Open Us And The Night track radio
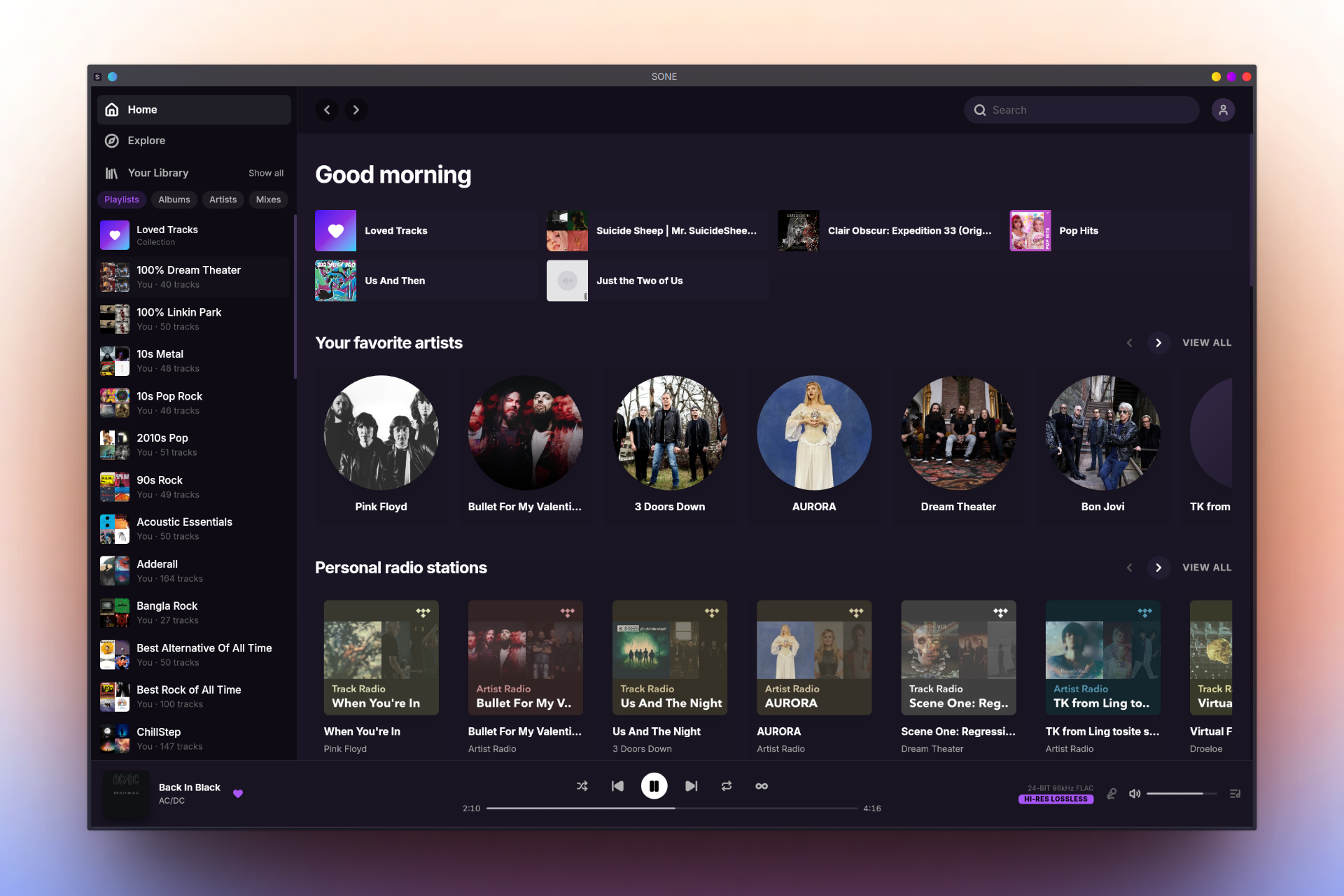Image resolution: width=1344 pixels, height=896 pixels. tap(670, 657)
